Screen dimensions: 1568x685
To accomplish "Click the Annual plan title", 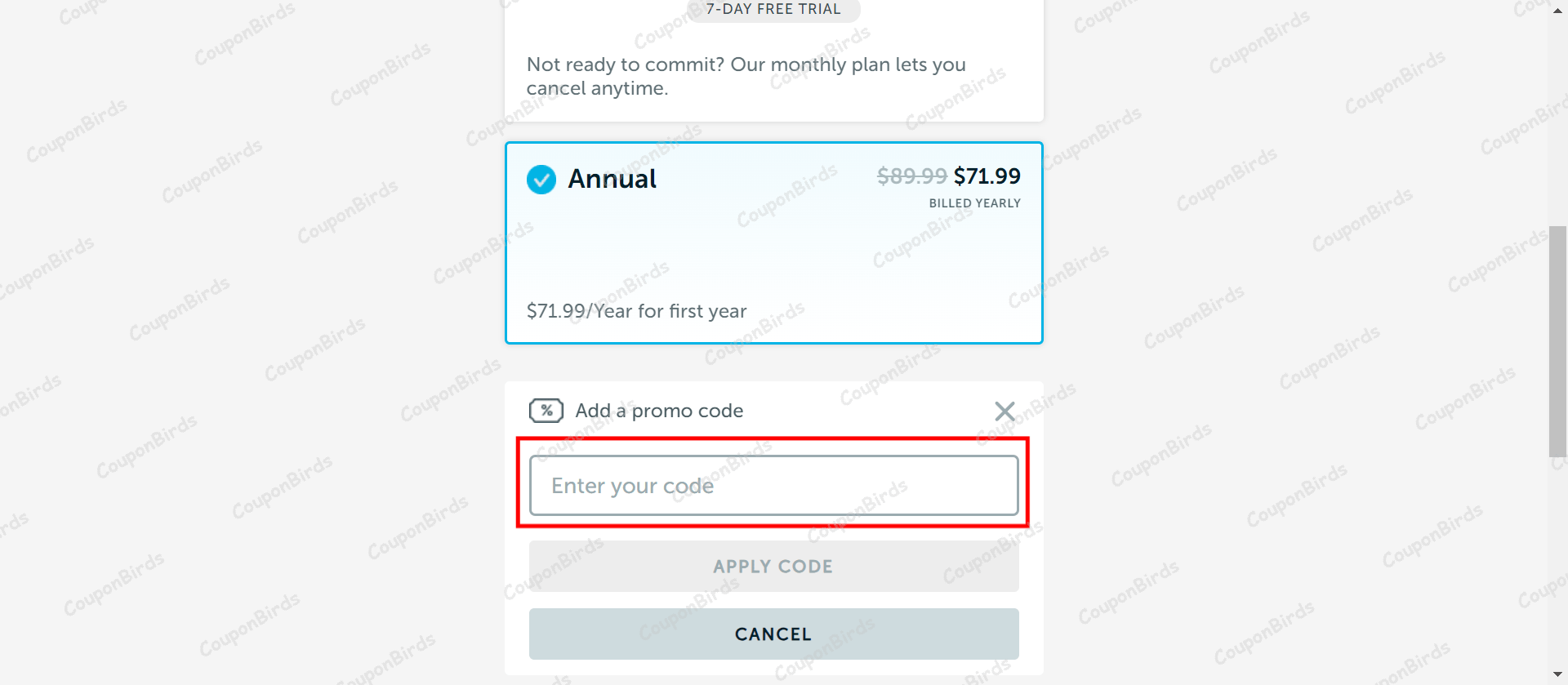I will (x=612, y=179).
